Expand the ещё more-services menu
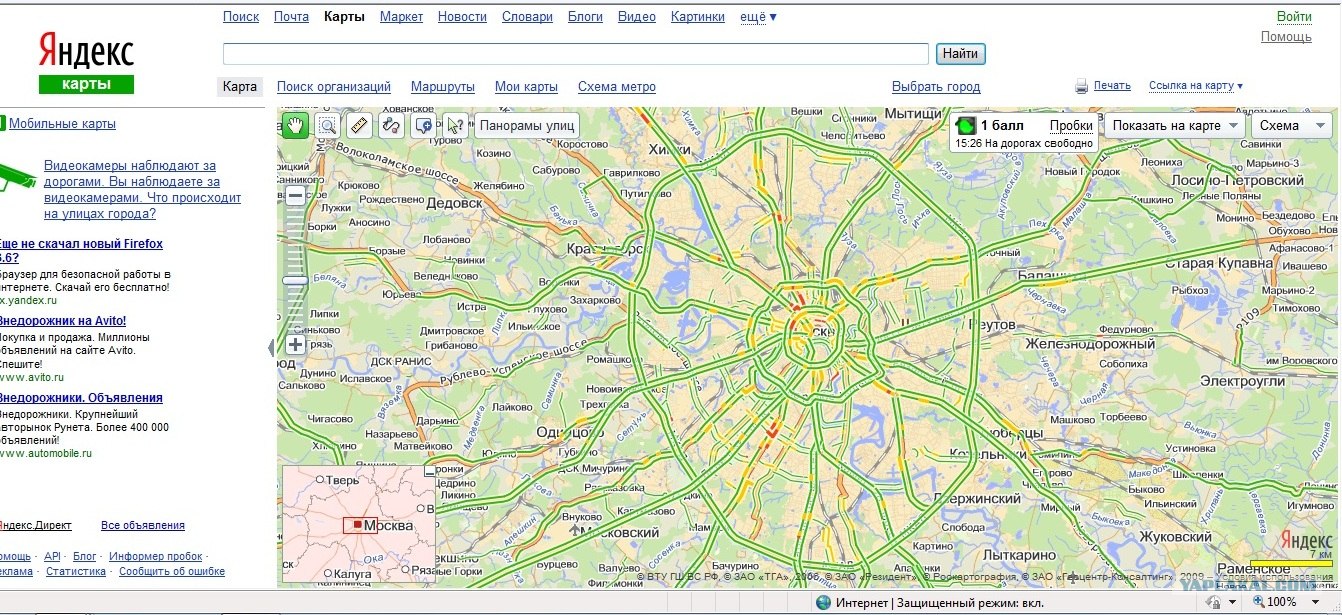This screenshot has width=1342, height=615. 758,17
